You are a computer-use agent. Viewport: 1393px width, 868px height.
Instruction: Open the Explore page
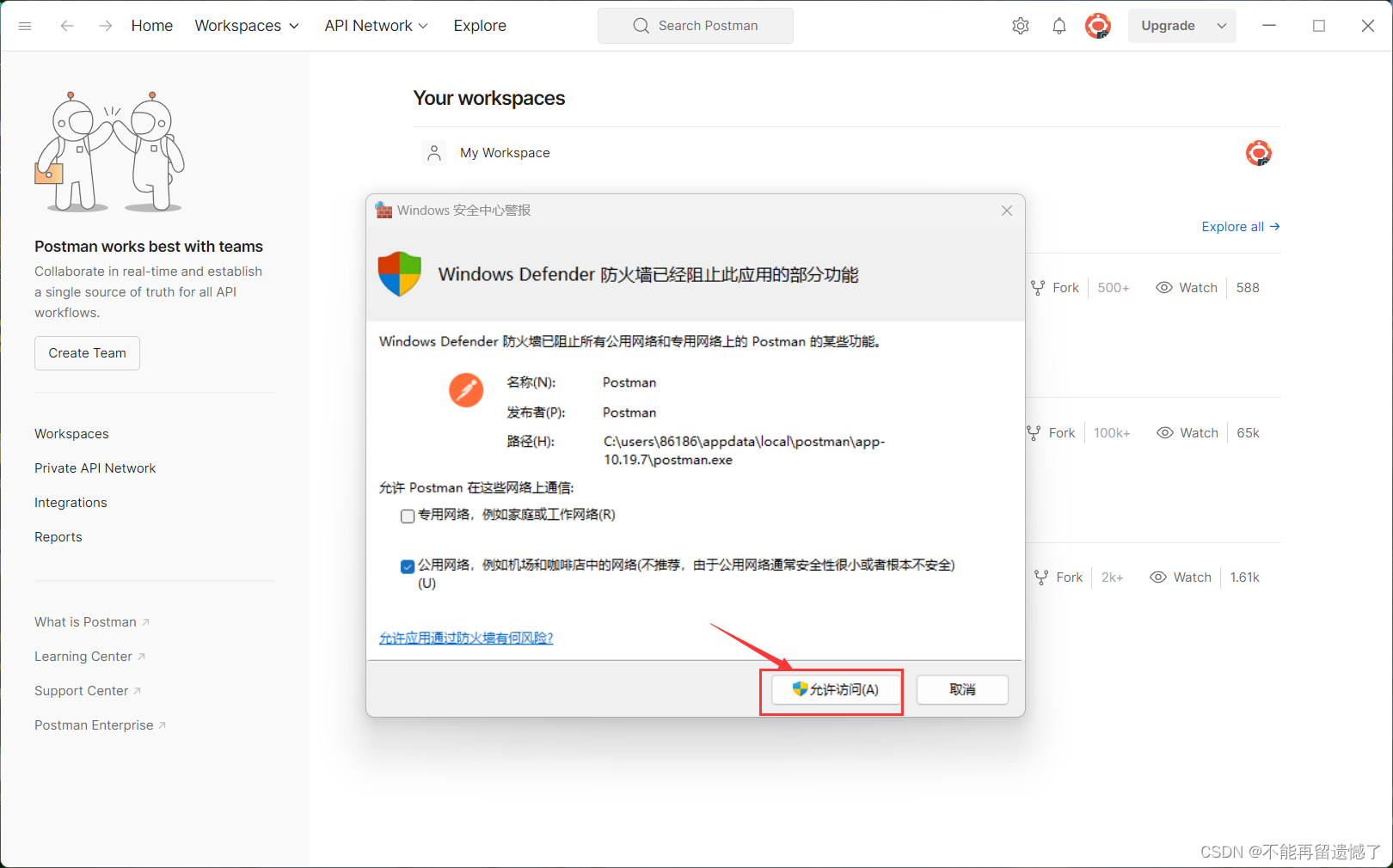[x=480, y=26]
